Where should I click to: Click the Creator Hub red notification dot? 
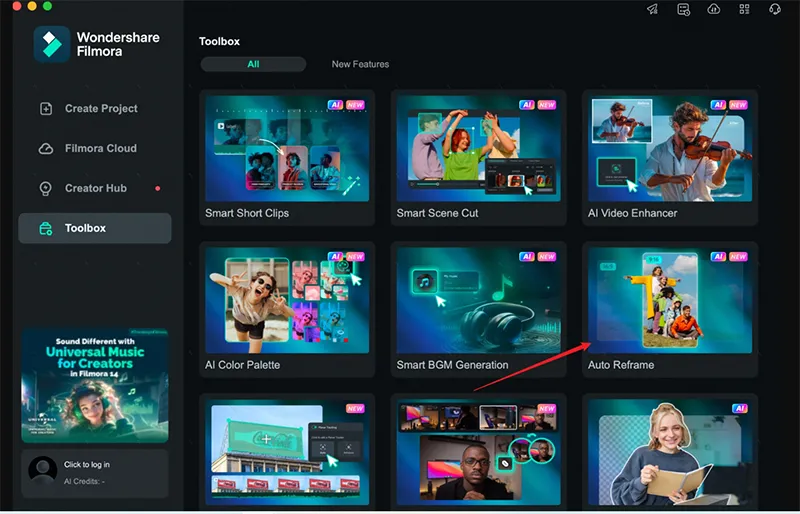click(x=158, y=188)
